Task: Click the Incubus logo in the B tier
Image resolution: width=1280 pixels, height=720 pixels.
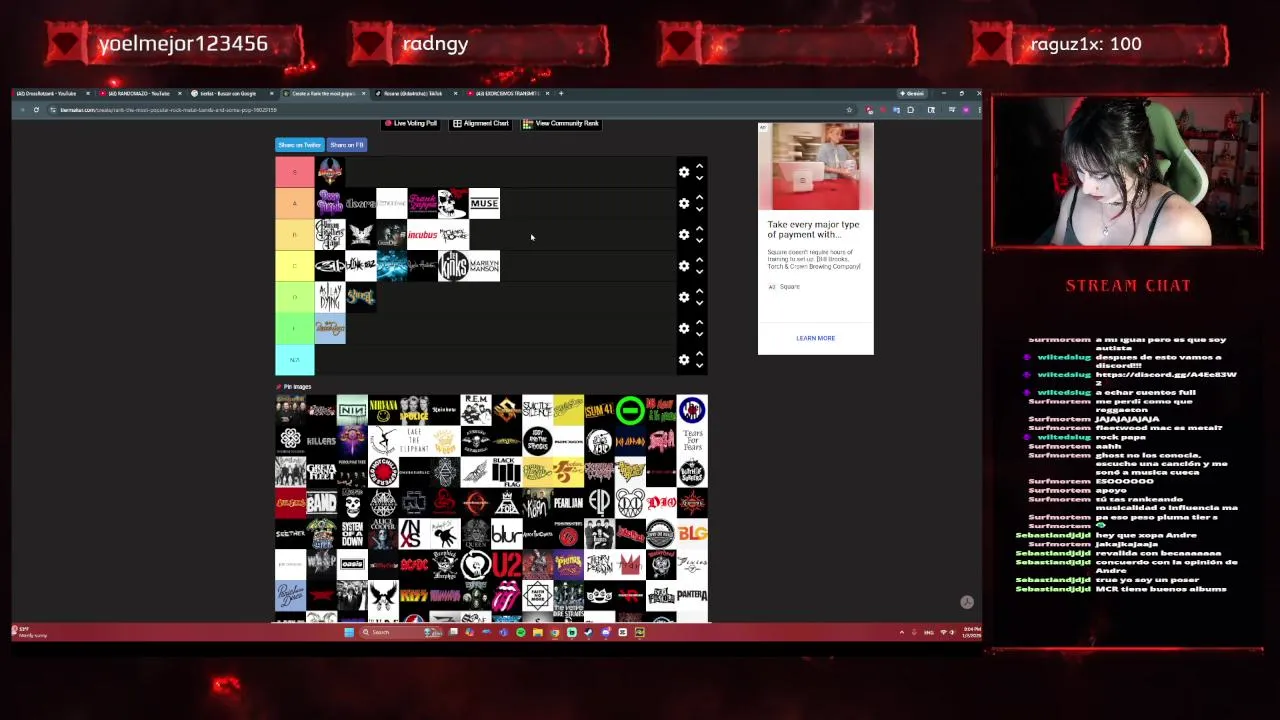Action: pos(422,235)
